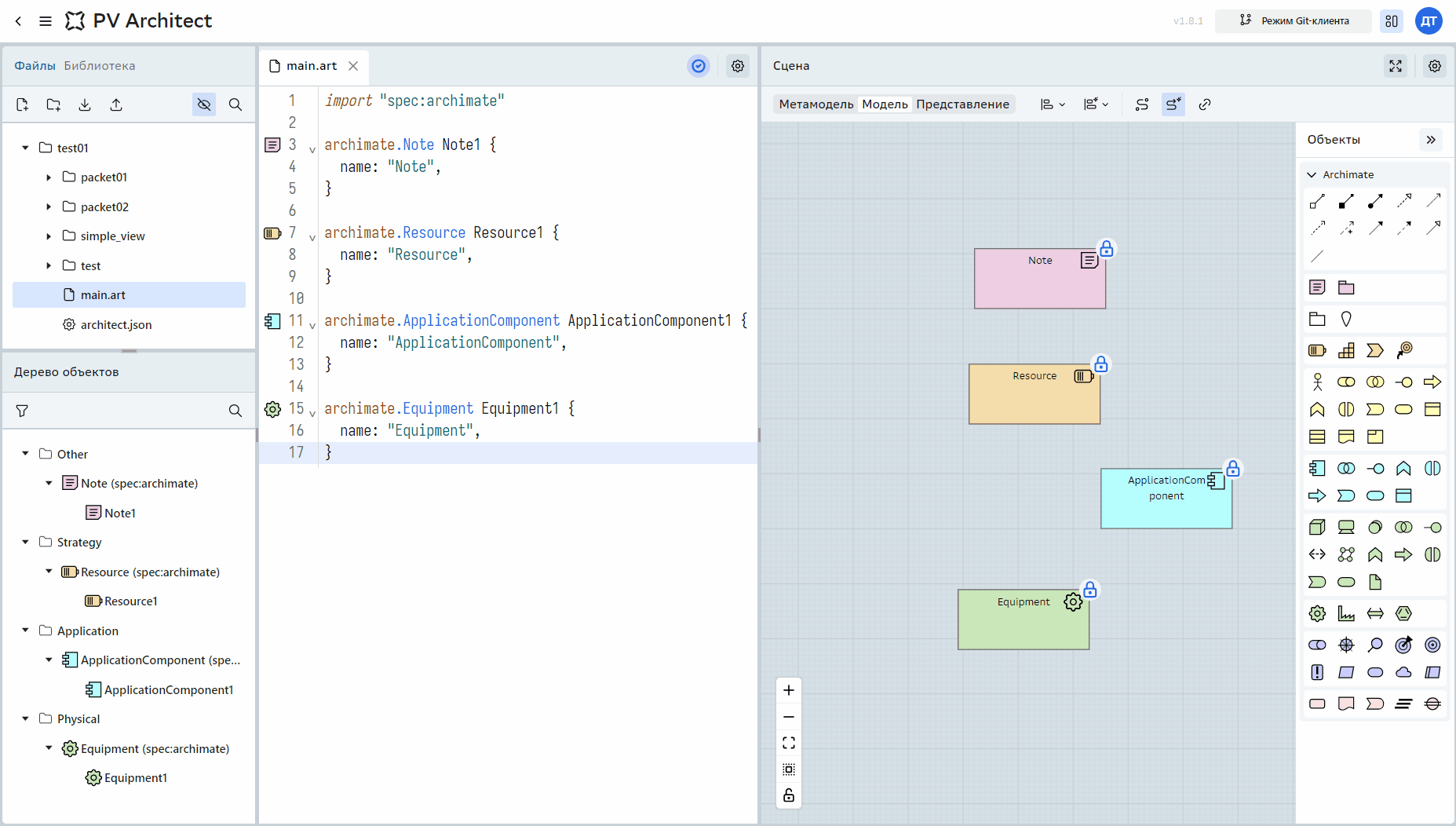Click the create new folder icon

pyautogui.click(x=53, y=104)
